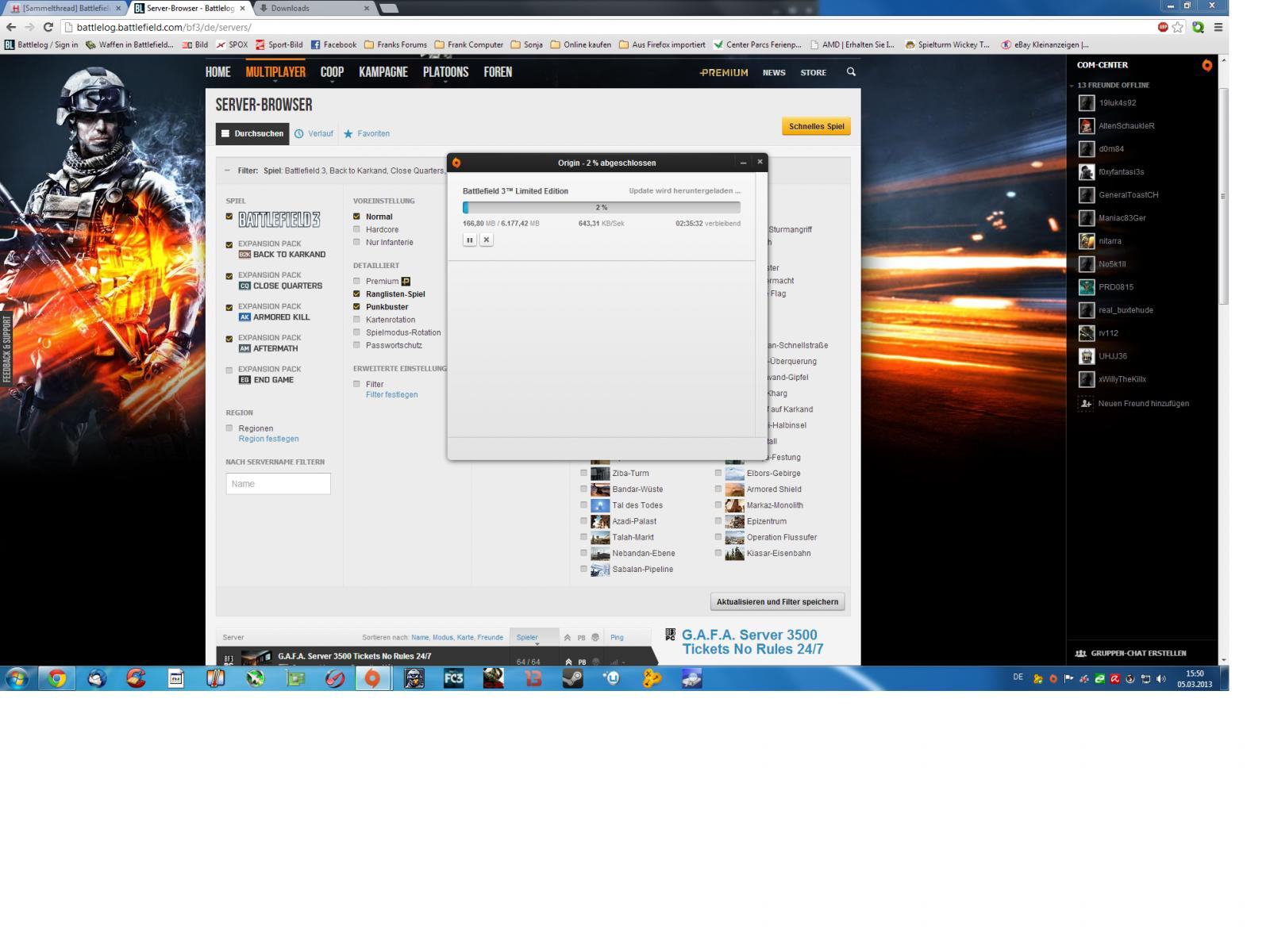Image resolution: width=1270 pixels, height=952 pixels.
Task: Click Filter festlegen link
Action: pos(391,394)
